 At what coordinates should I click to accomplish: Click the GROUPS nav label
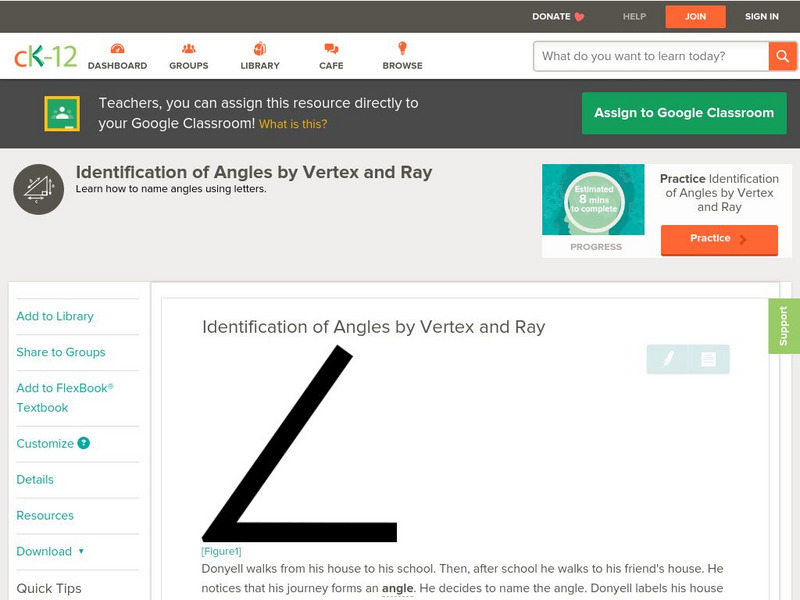[189, 66]
